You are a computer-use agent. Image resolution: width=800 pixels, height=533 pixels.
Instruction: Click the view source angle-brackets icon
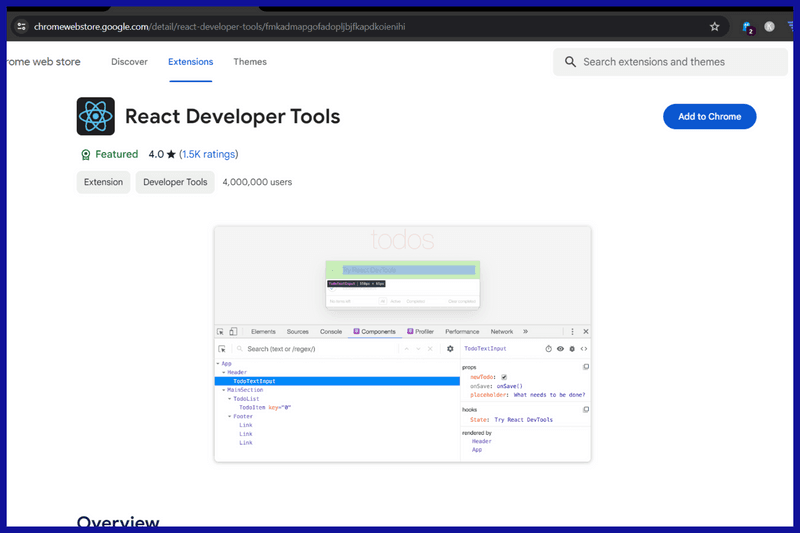(584, 349)
